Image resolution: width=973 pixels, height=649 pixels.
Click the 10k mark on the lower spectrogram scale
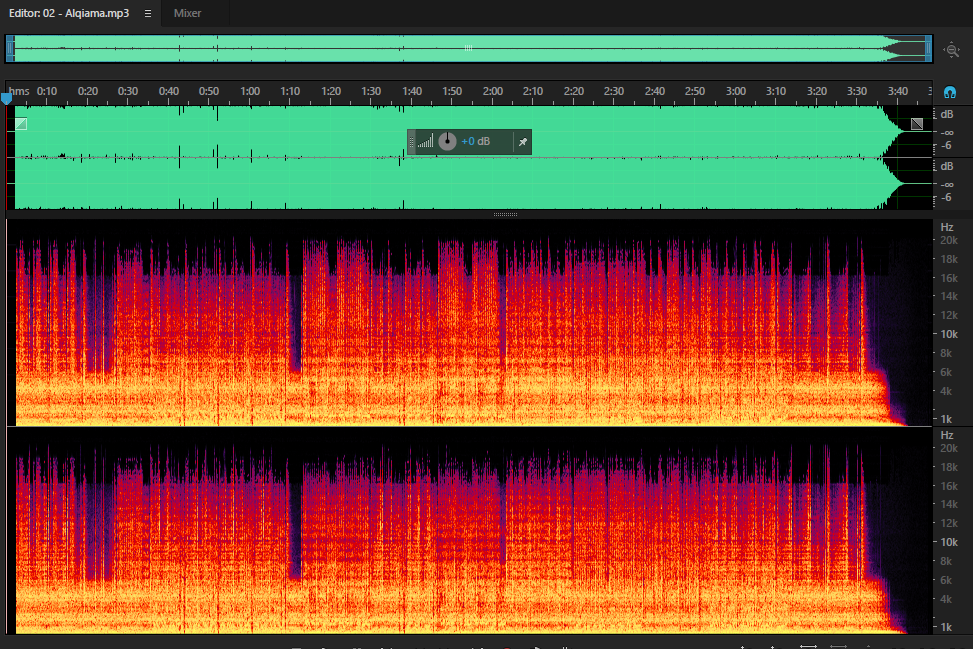pos(949,542)
